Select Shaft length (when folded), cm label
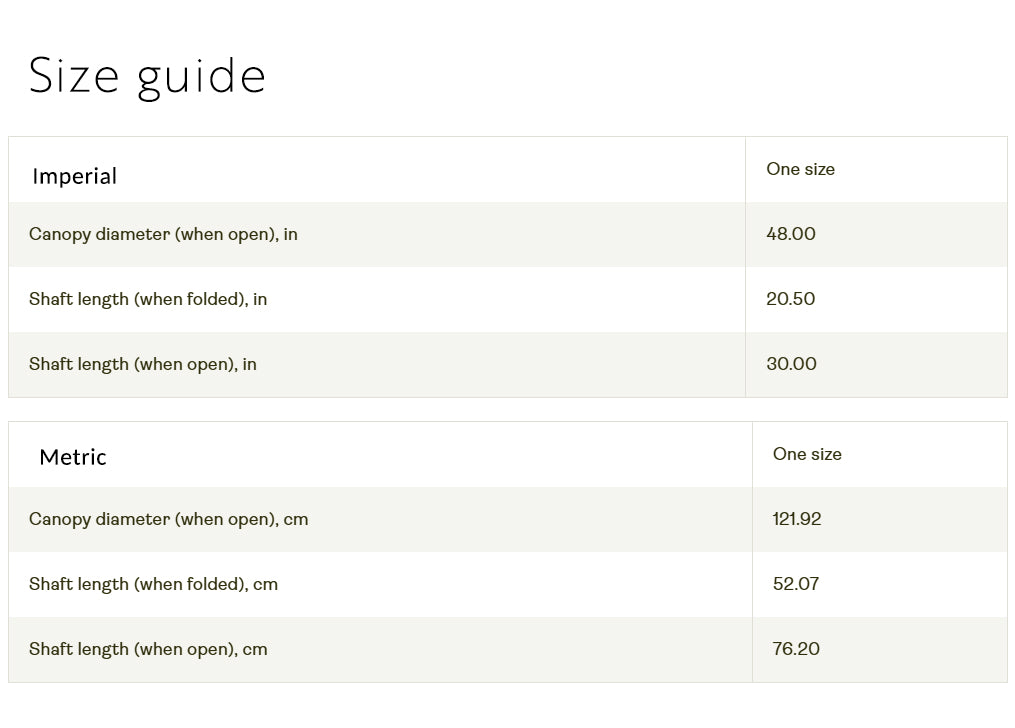Viewport: 1015px width, 728px height. (x=153, y=584)
